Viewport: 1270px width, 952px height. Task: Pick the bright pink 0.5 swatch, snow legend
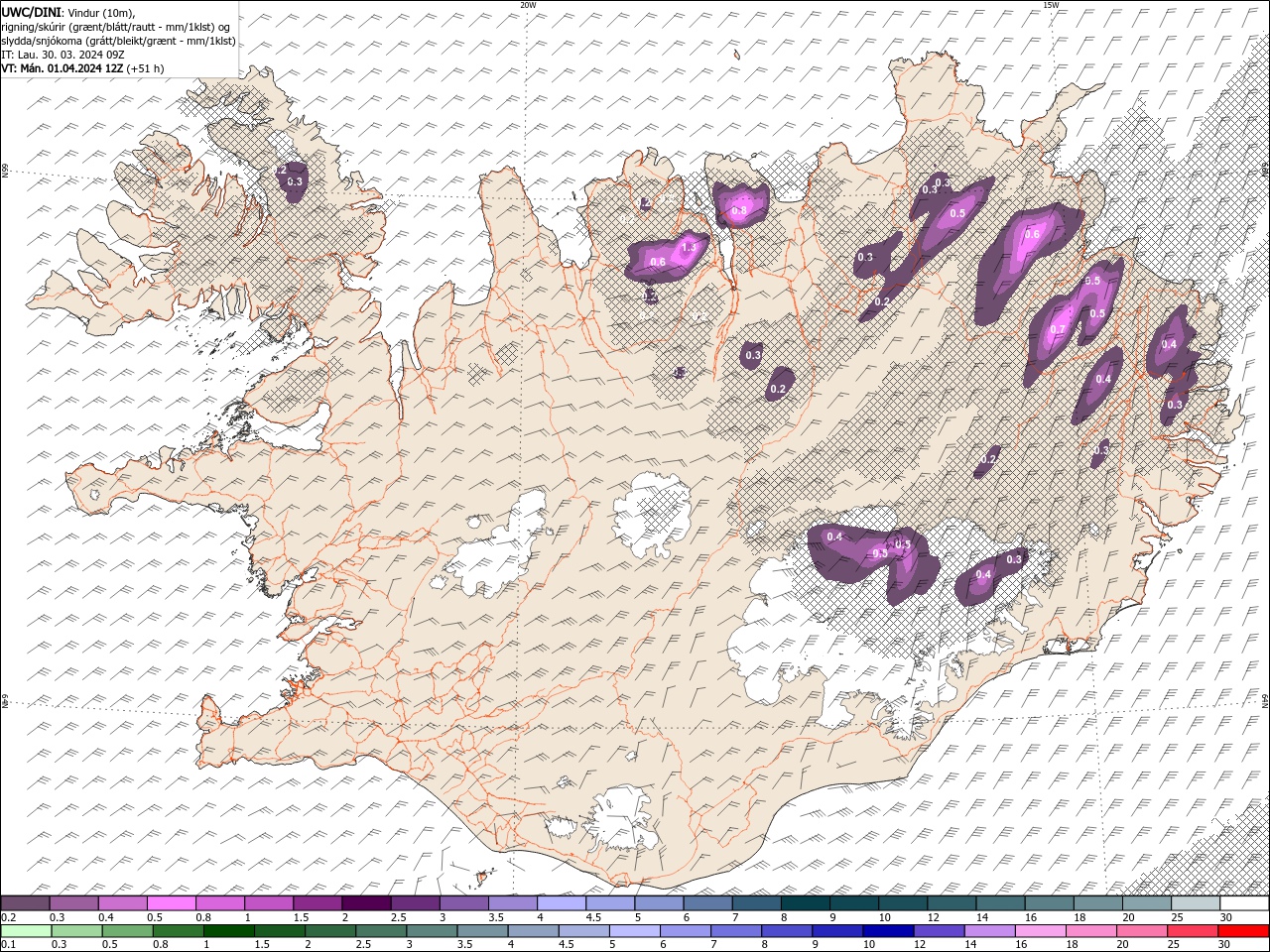(x=171, y=903)
